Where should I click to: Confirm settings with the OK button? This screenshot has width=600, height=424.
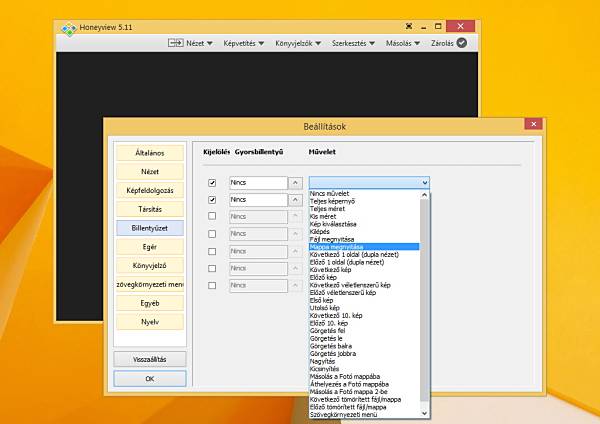point(150,378)
